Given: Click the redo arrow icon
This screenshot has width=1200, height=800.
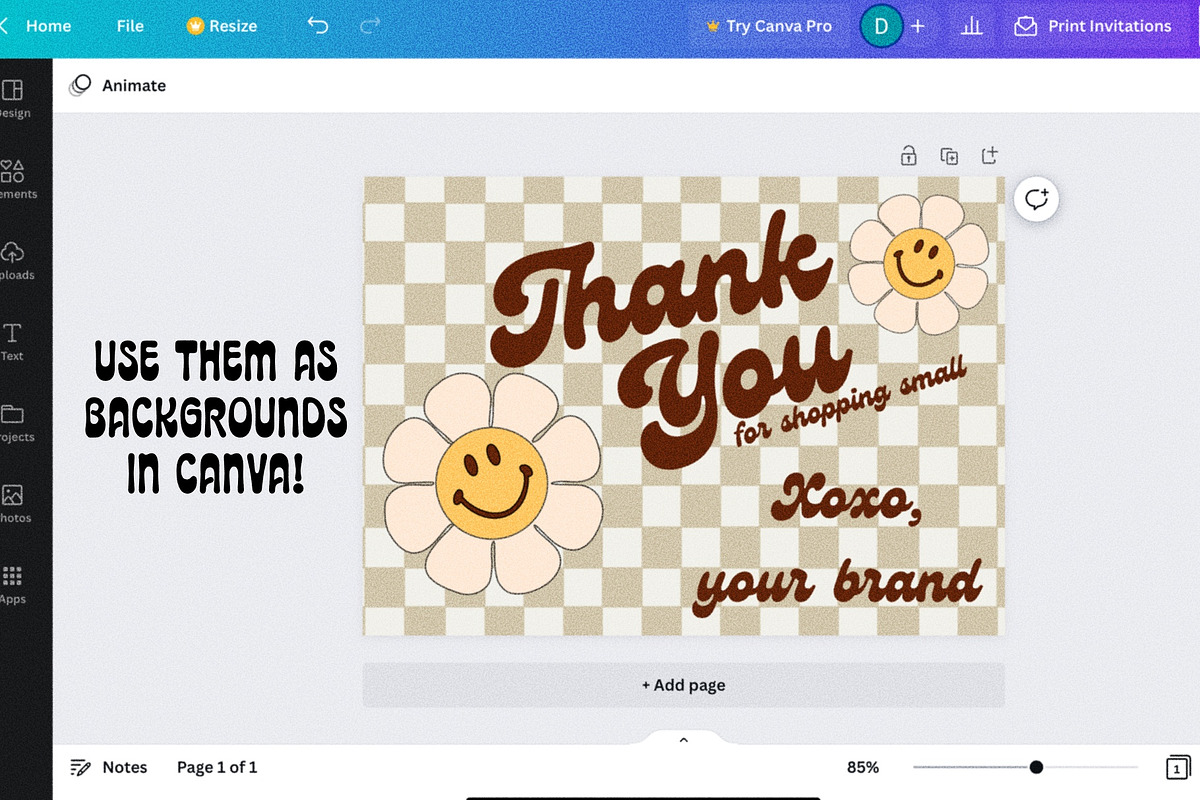Looking at the screenshot, I should click(x=369, y=26).
